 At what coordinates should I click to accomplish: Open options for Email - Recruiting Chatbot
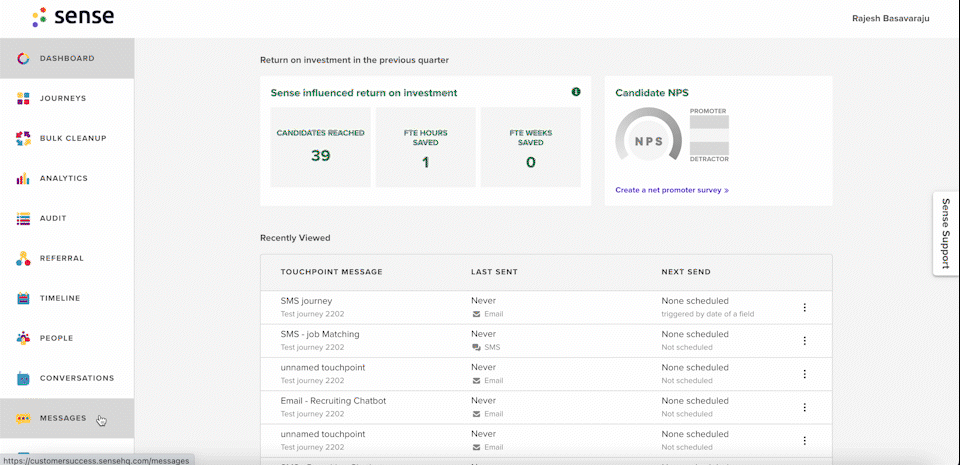point(804,407)
